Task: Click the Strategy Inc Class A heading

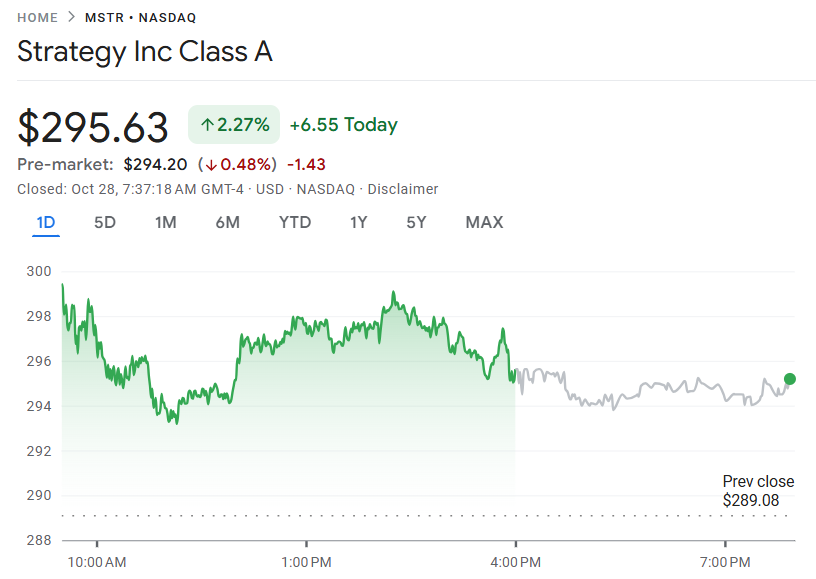Action: tap(145, 52)
